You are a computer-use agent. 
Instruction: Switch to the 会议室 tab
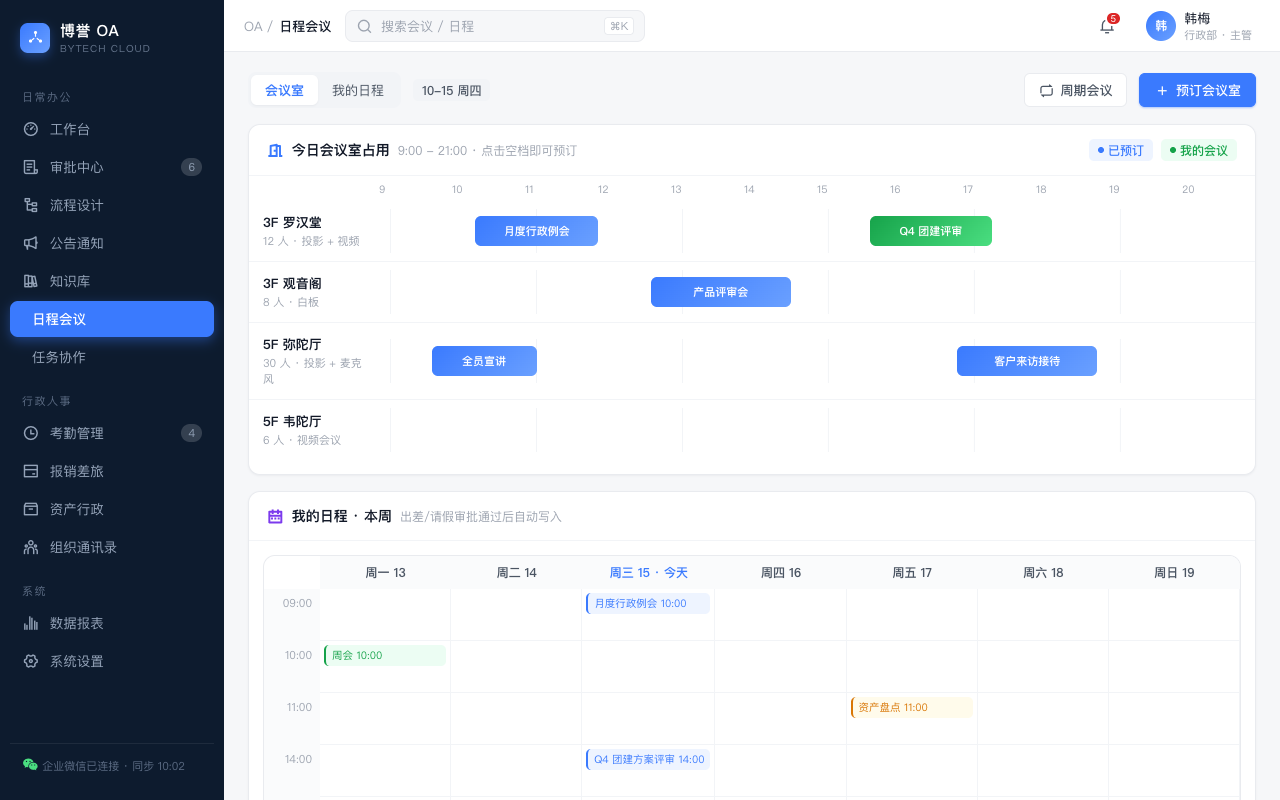[x=284, y=90]
